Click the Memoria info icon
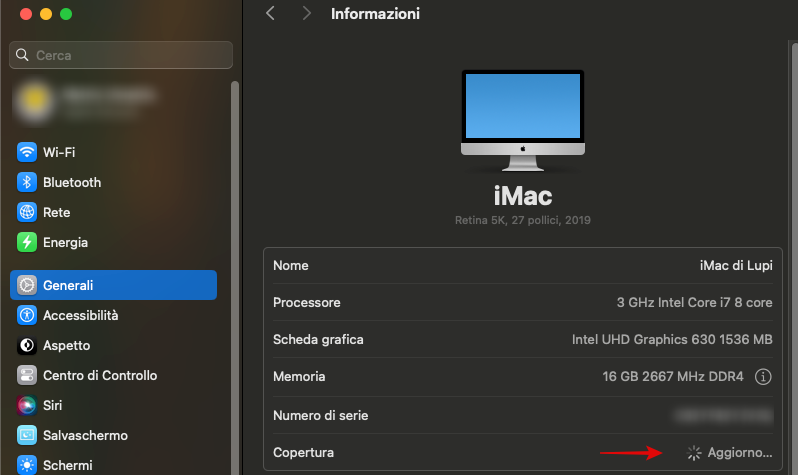The image size is (798, 475). [763, 377]
